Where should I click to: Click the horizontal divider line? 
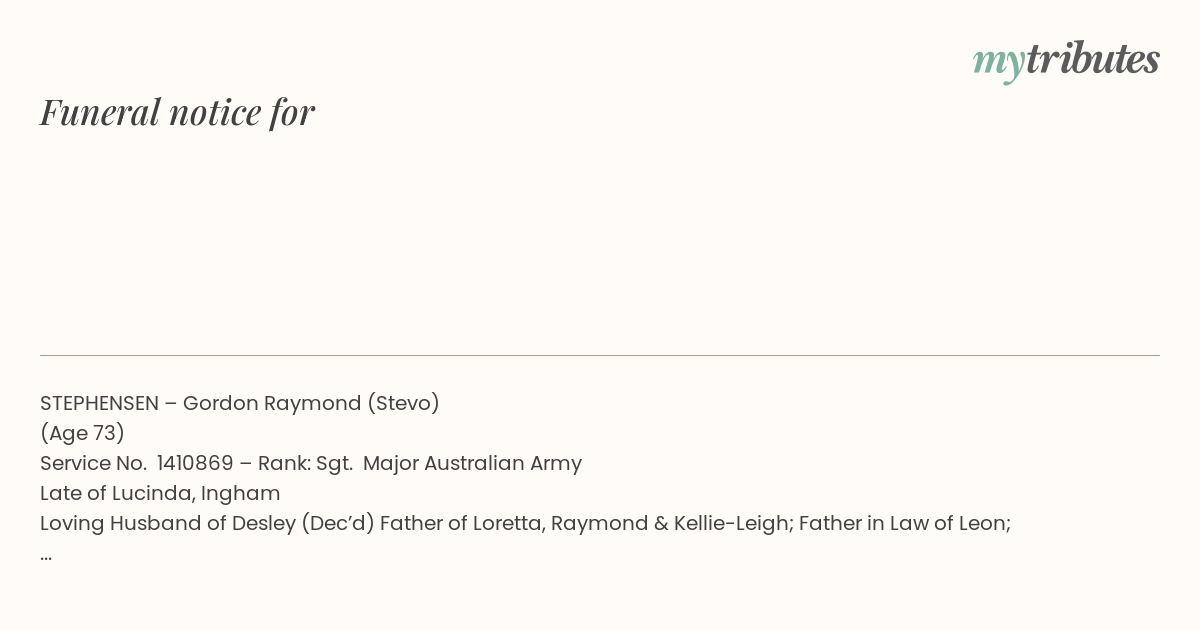600,355
